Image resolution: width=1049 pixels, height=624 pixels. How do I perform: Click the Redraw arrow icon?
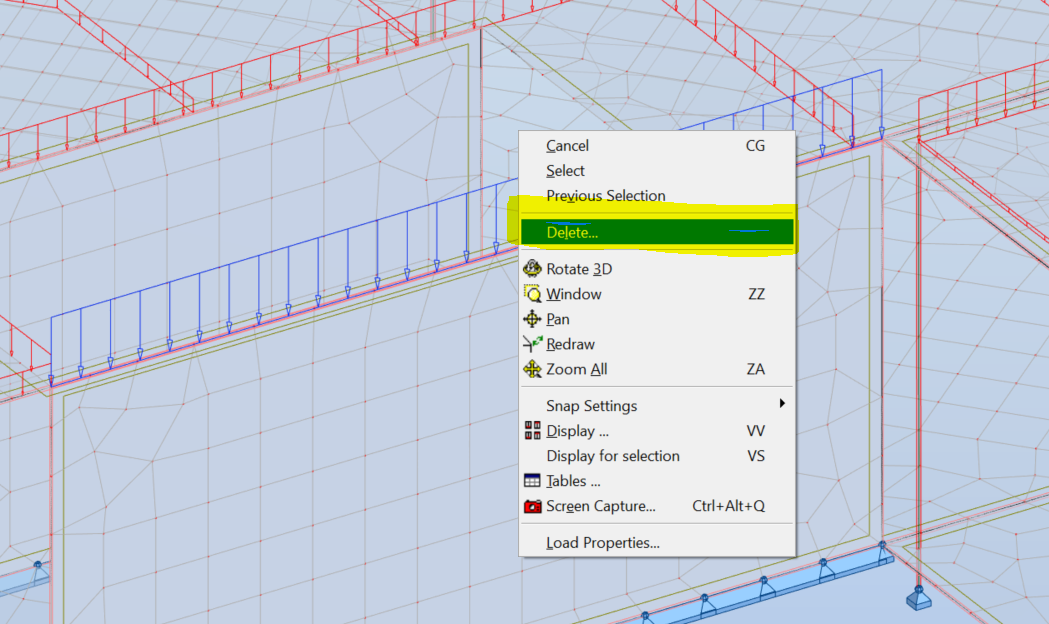531,343
